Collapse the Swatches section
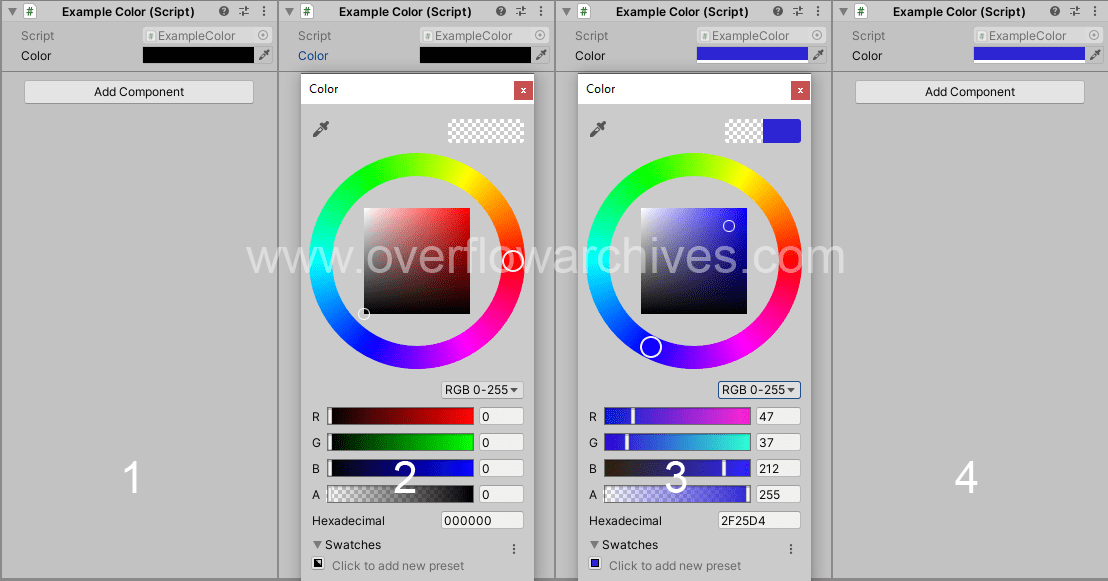Viewport: 1108px width, 581px height. tap(317, 544)
